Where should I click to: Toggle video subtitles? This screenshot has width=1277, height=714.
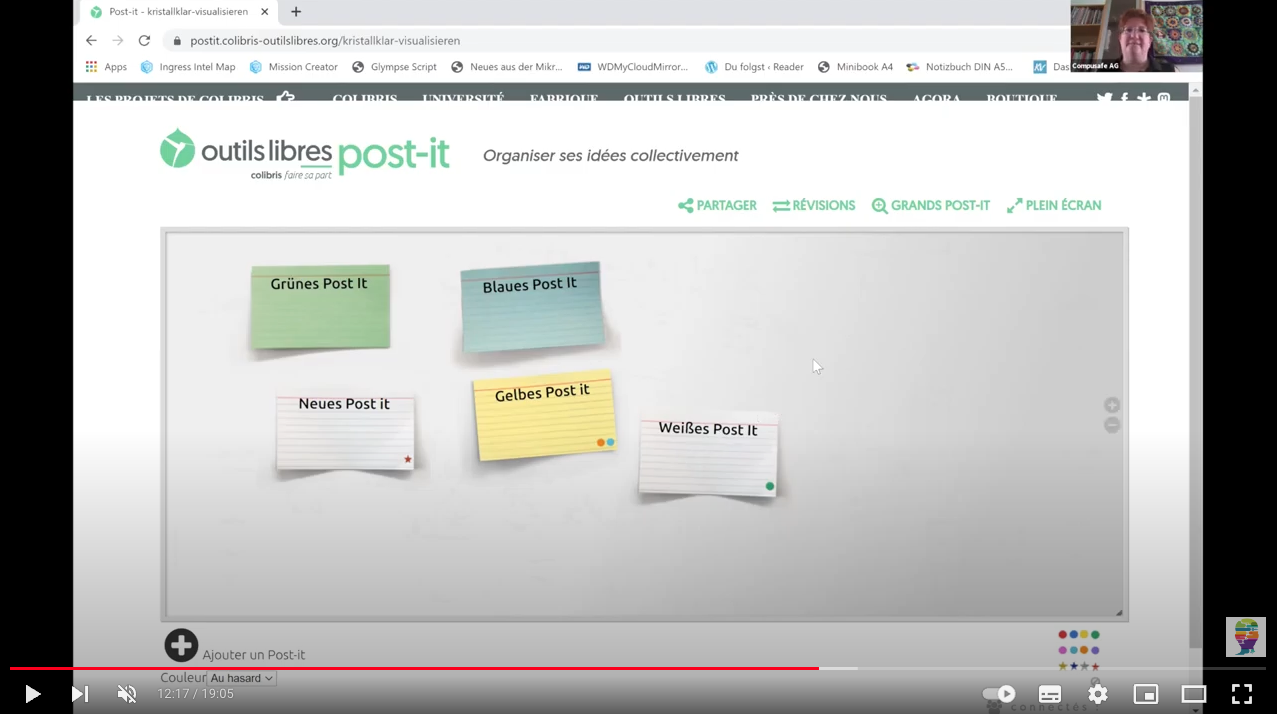click(1050, 693)
